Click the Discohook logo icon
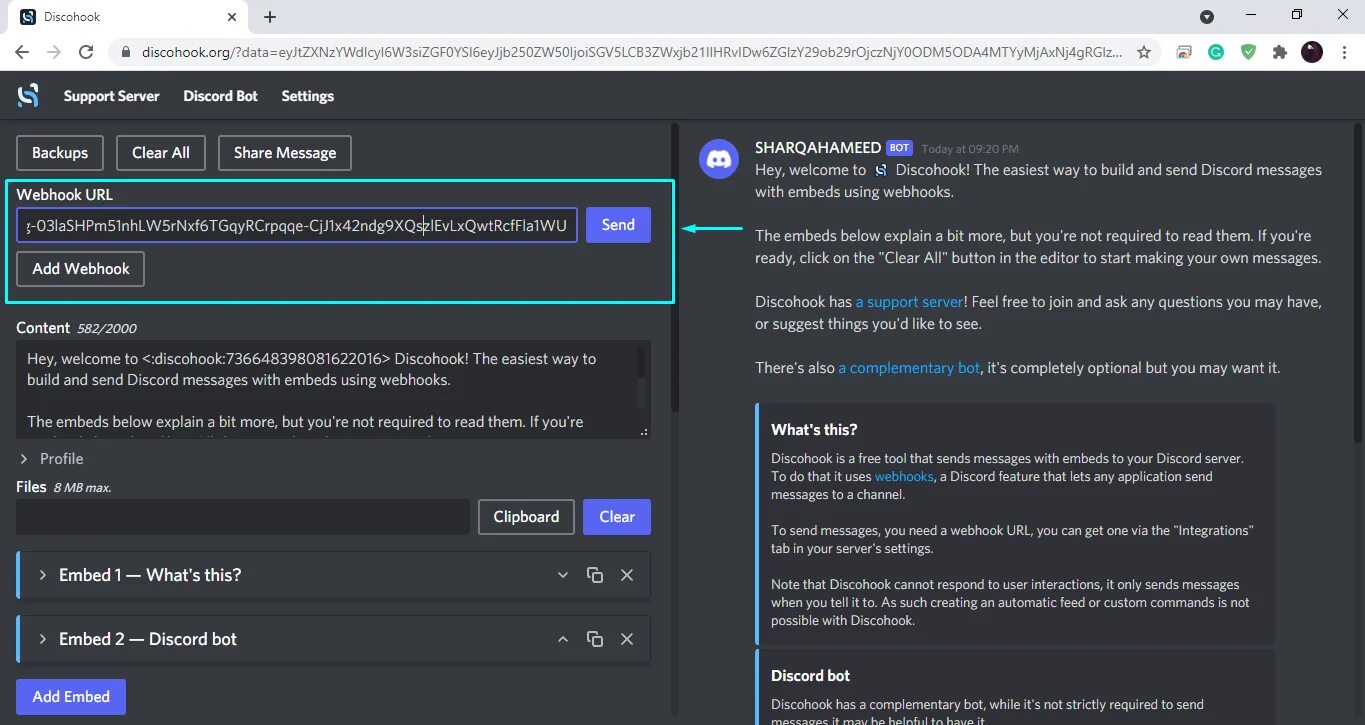Screen dimensions: 1365x725 pos(28,96)
